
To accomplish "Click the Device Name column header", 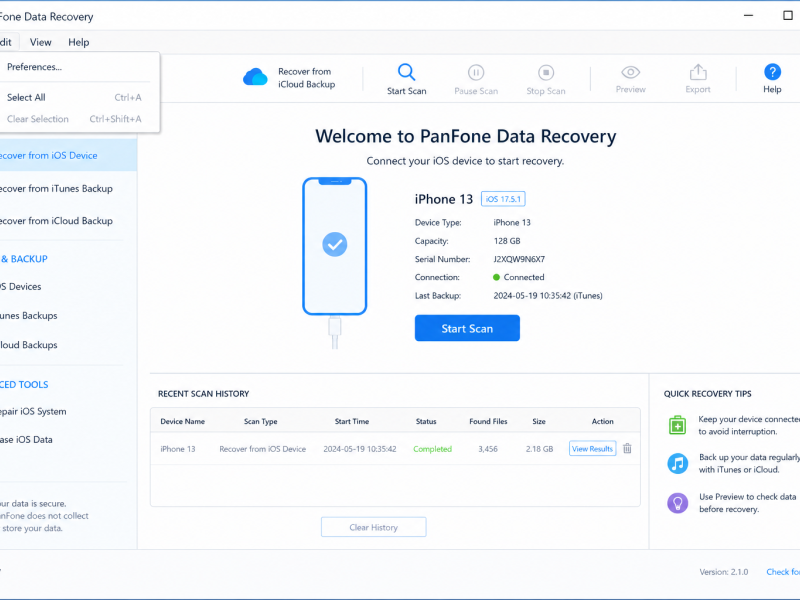I will point(183,421).
